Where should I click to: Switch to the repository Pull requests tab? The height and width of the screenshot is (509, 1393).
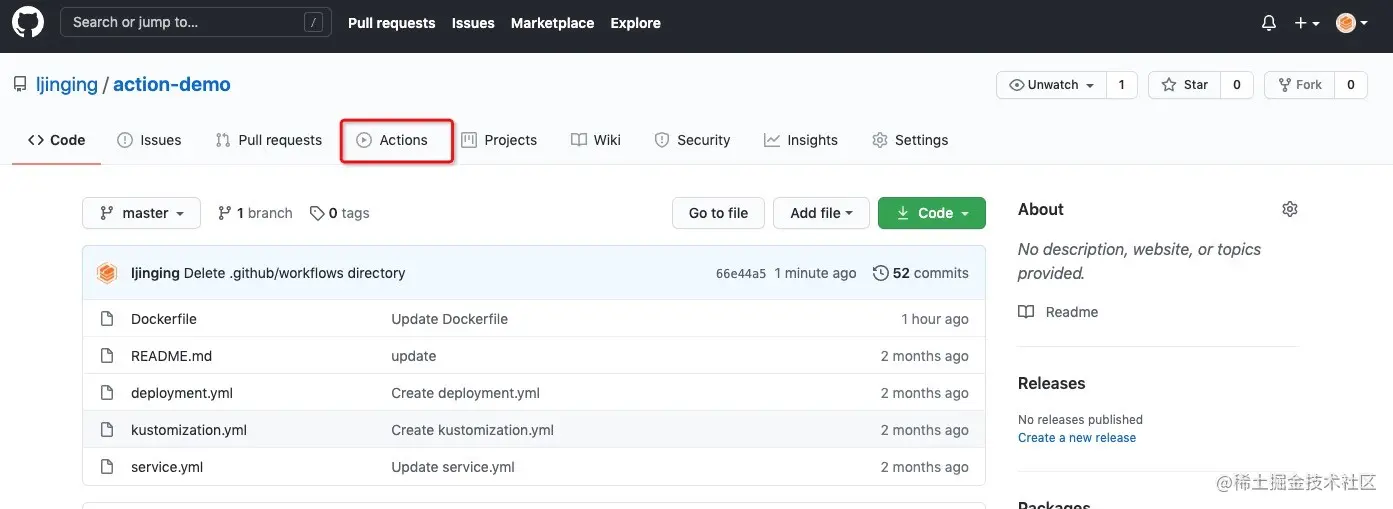(269, 140)
